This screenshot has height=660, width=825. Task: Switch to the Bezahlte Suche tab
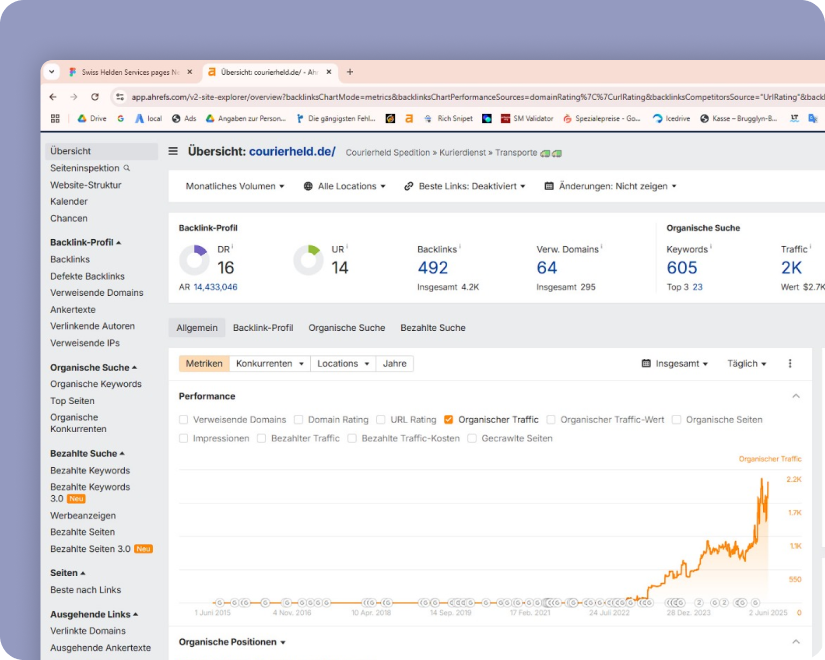click(x=432, y=328)
